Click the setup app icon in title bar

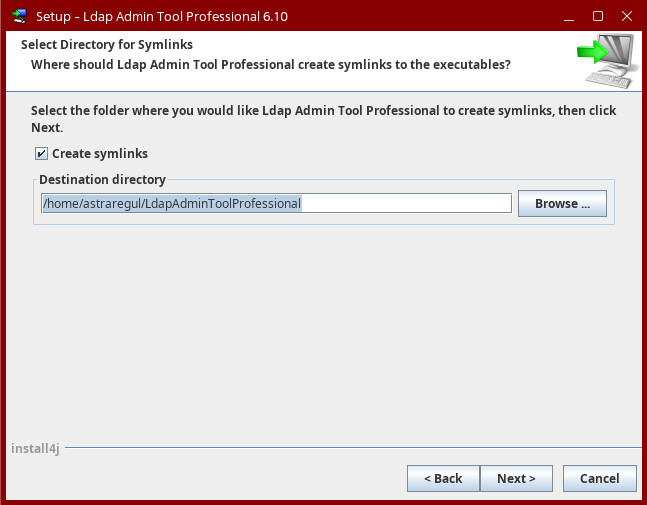[x=18, y=16]
